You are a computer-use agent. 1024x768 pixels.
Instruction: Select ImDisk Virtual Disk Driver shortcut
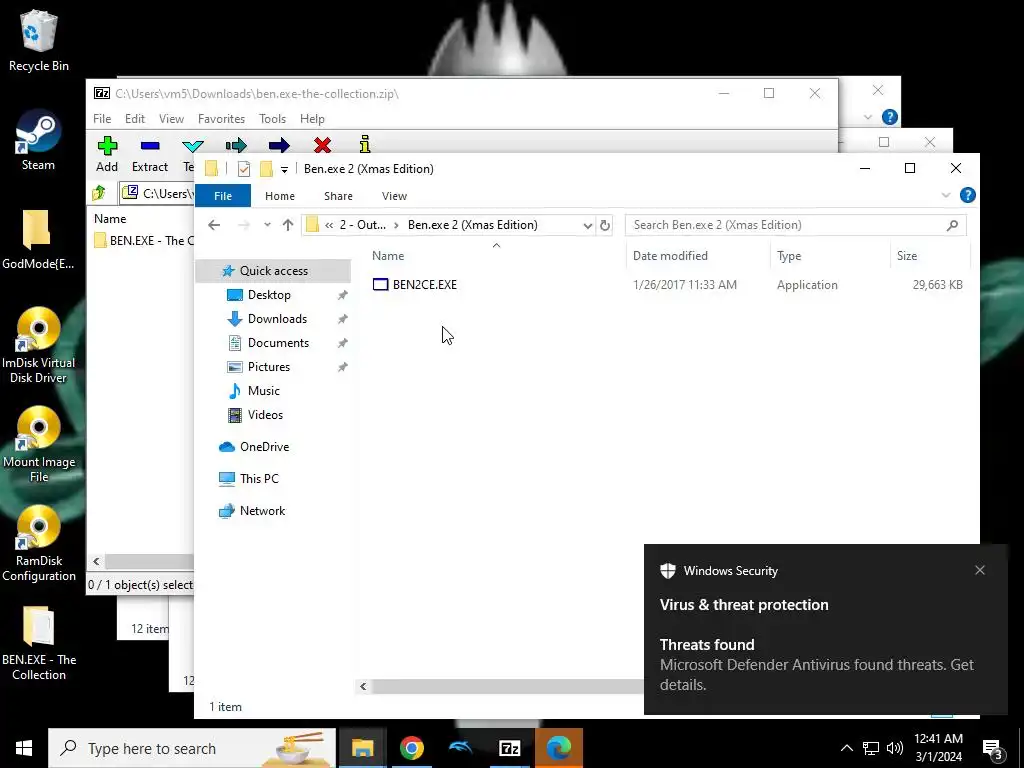pos(39,345)
